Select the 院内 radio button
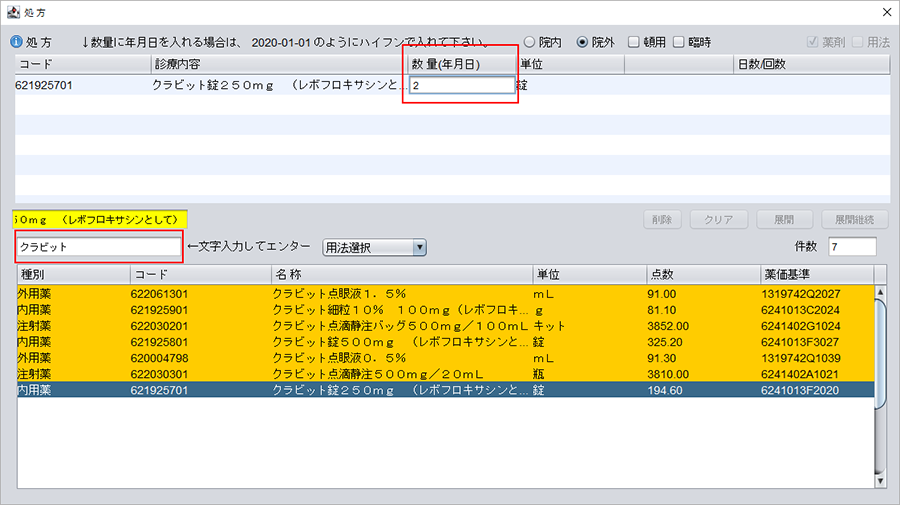900x505 pixels. tap(529, 43)
